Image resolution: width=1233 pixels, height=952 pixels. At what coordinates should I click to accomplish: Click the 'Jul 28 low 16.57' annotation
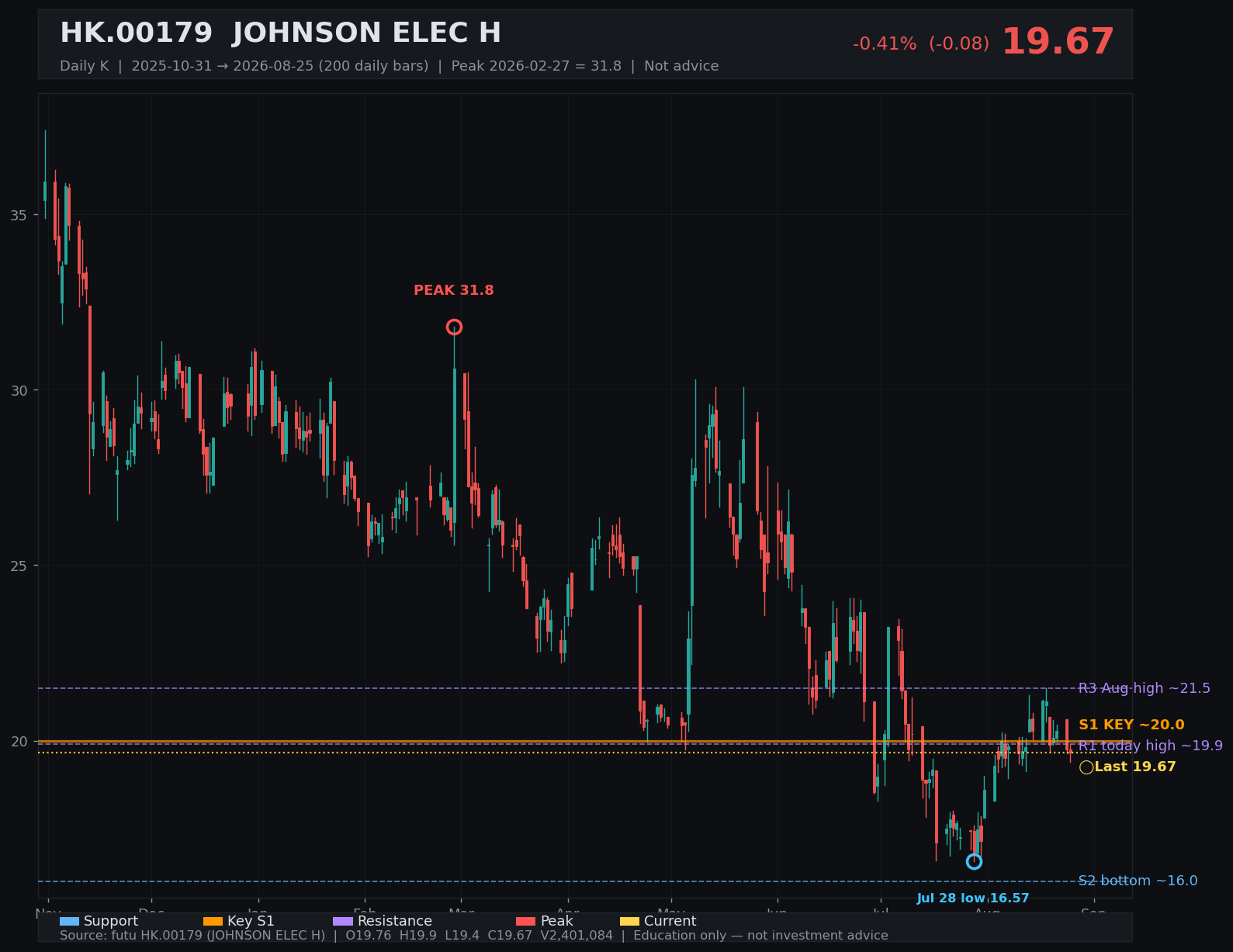[x=973, y=898]
